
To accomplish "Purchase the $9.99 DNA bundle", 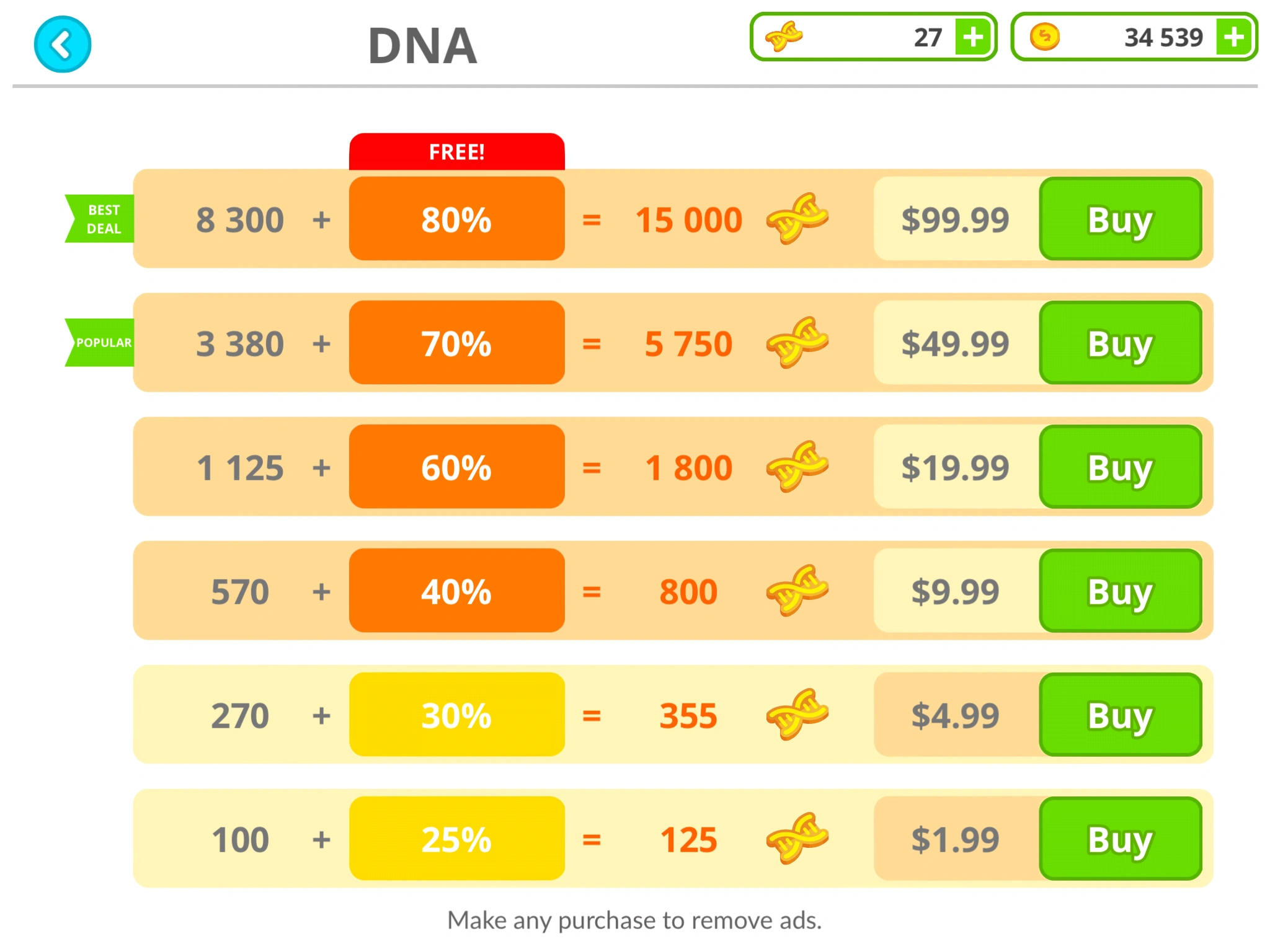I will pyautogui.click(x=1121, y=591).
